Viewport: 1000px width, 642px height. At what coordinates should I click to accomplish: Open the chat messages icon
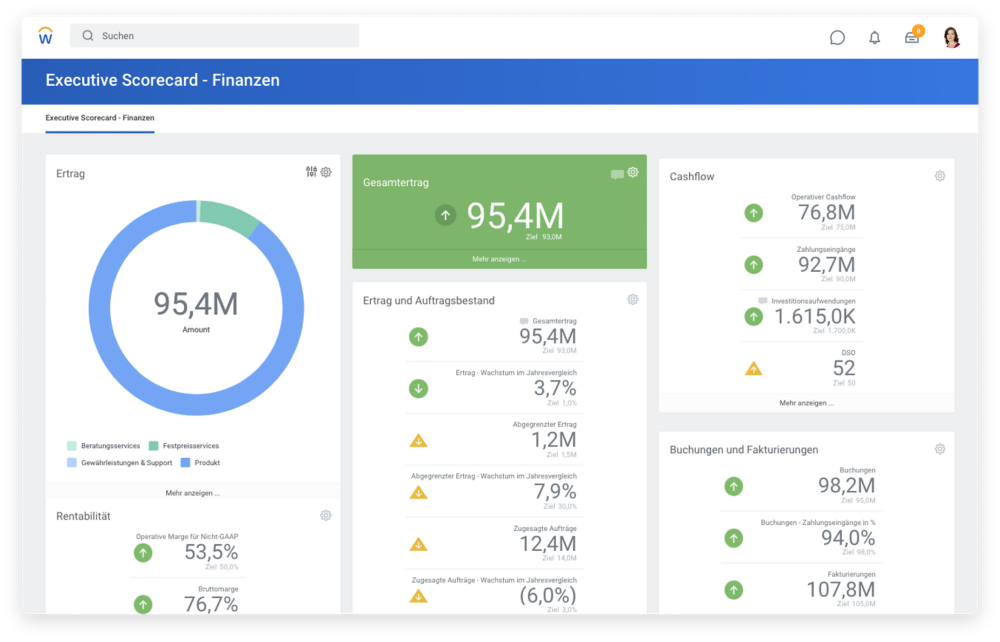coord(837,38)
